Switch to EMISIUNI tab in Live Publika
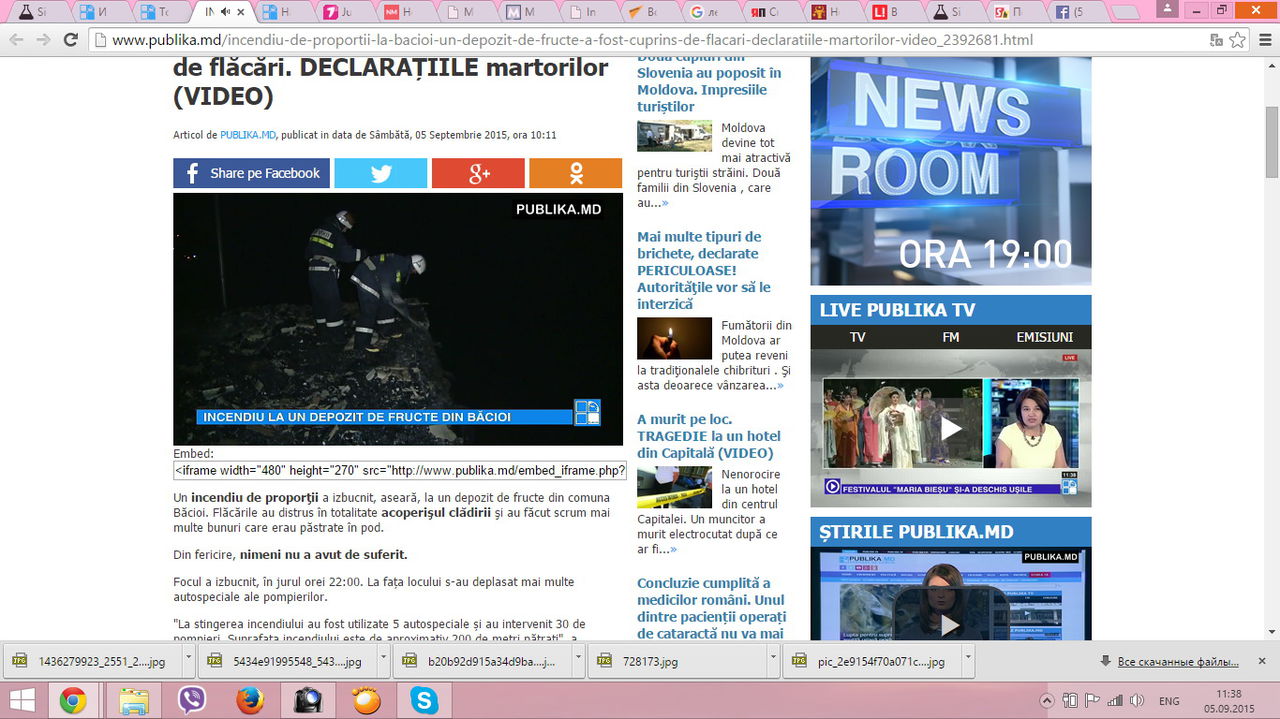Screen dimensions: 1280x719 pos(1044,337)
